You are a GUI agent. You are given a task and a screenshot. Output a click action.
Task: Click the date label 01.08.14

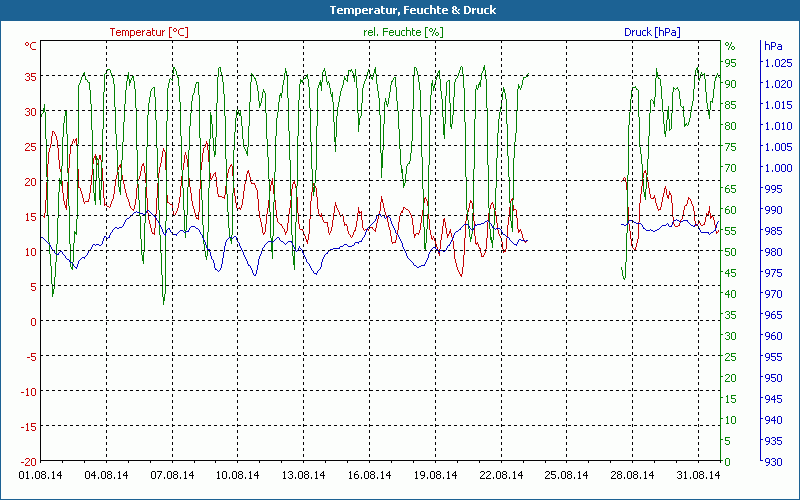(x=40, y=475)
